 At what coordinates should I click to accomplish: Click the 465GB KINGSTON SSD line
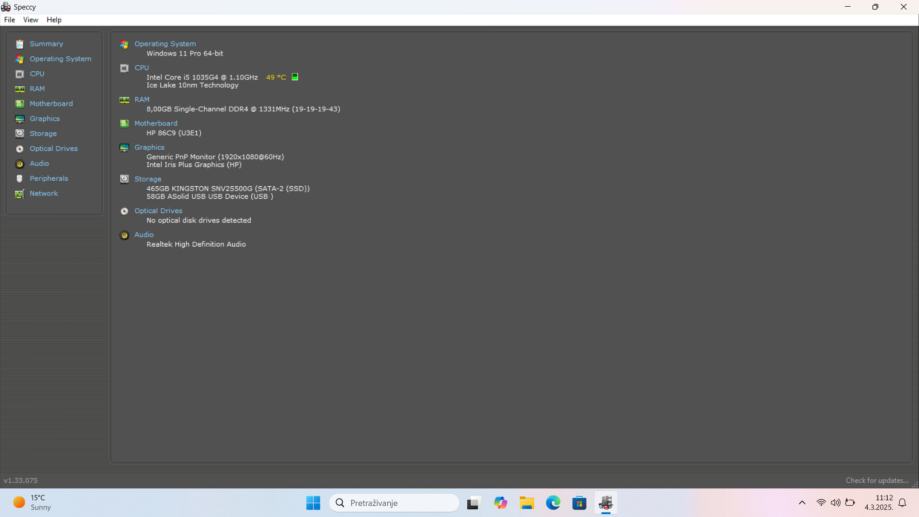pyautogui.click(x=228, y=188)
